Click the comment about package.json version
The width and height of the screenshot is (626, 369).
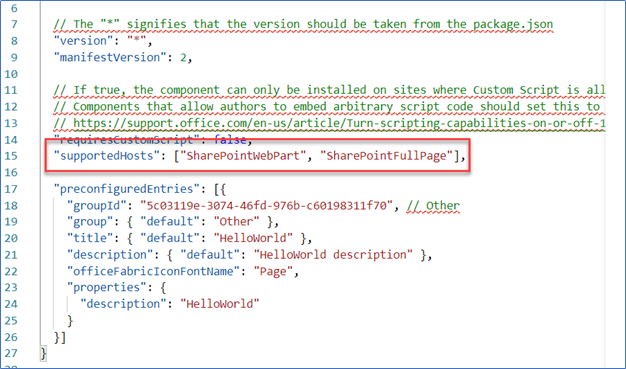303,24
